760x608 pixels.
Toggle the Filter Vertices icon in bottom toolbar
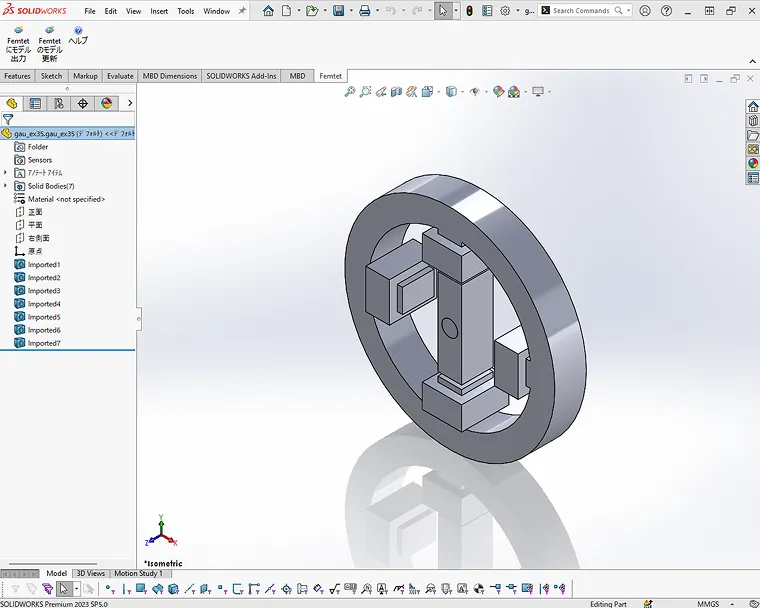110,589
